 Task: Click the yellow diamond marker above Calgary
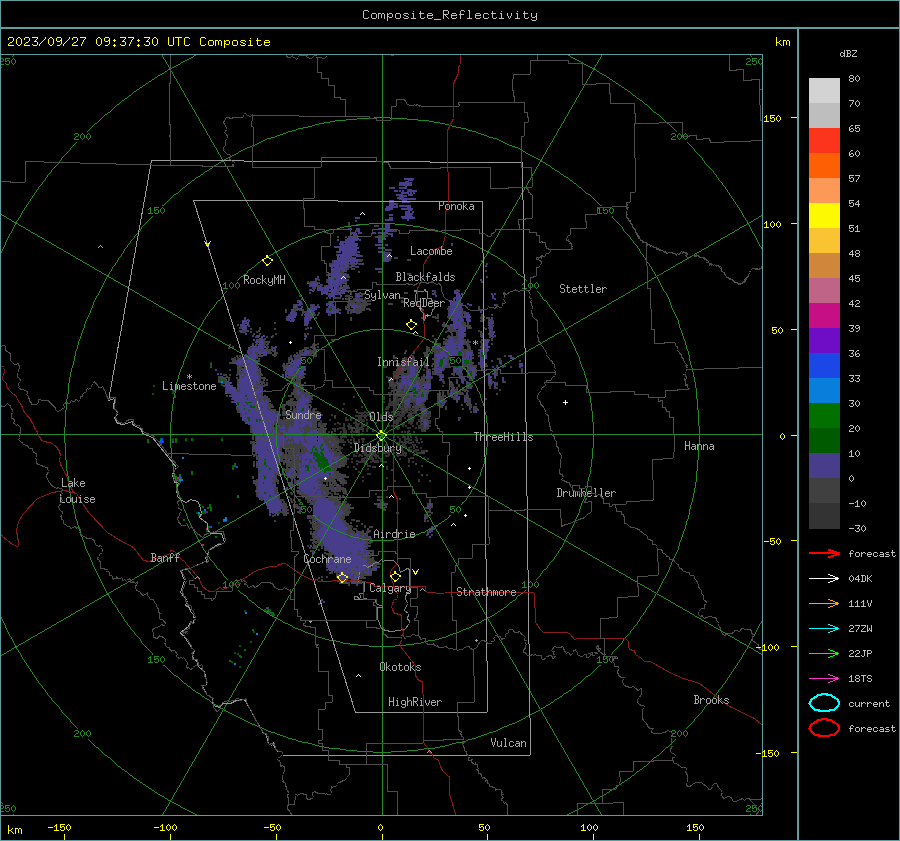tap(395, 576)
